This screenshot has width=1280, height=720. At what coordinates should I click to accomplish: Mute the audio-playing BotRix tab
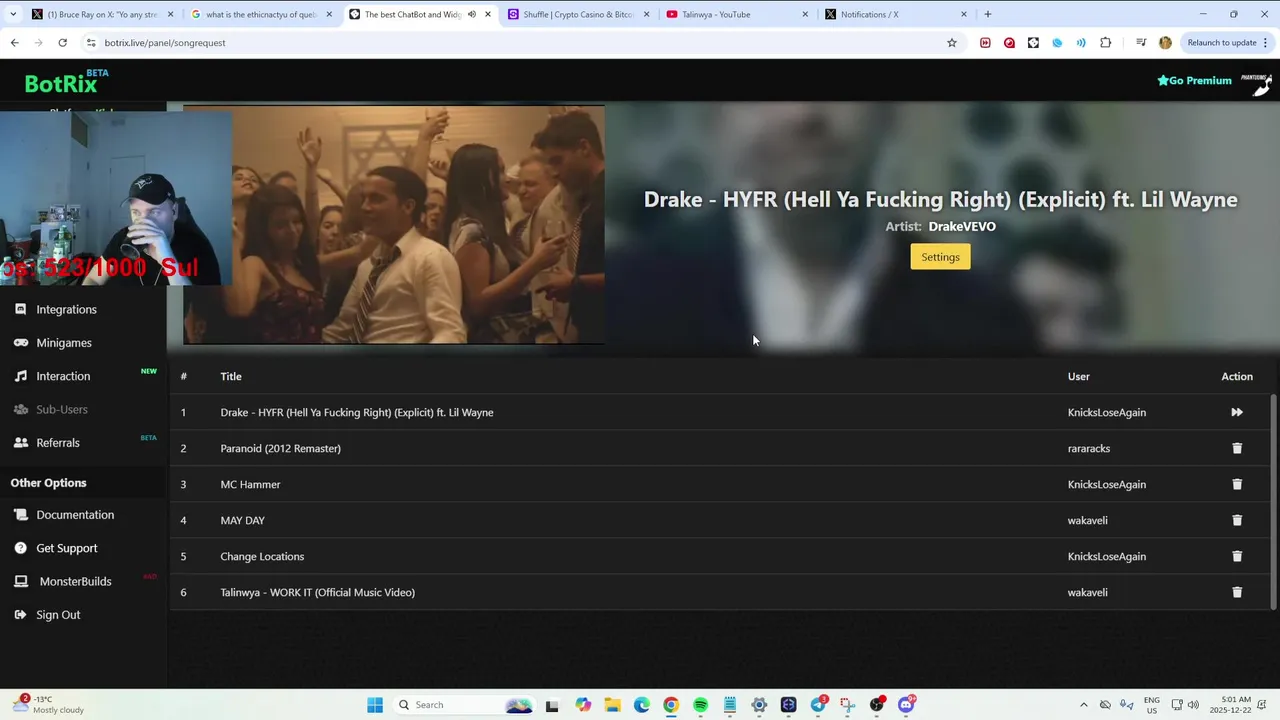[x=472, y=15]
